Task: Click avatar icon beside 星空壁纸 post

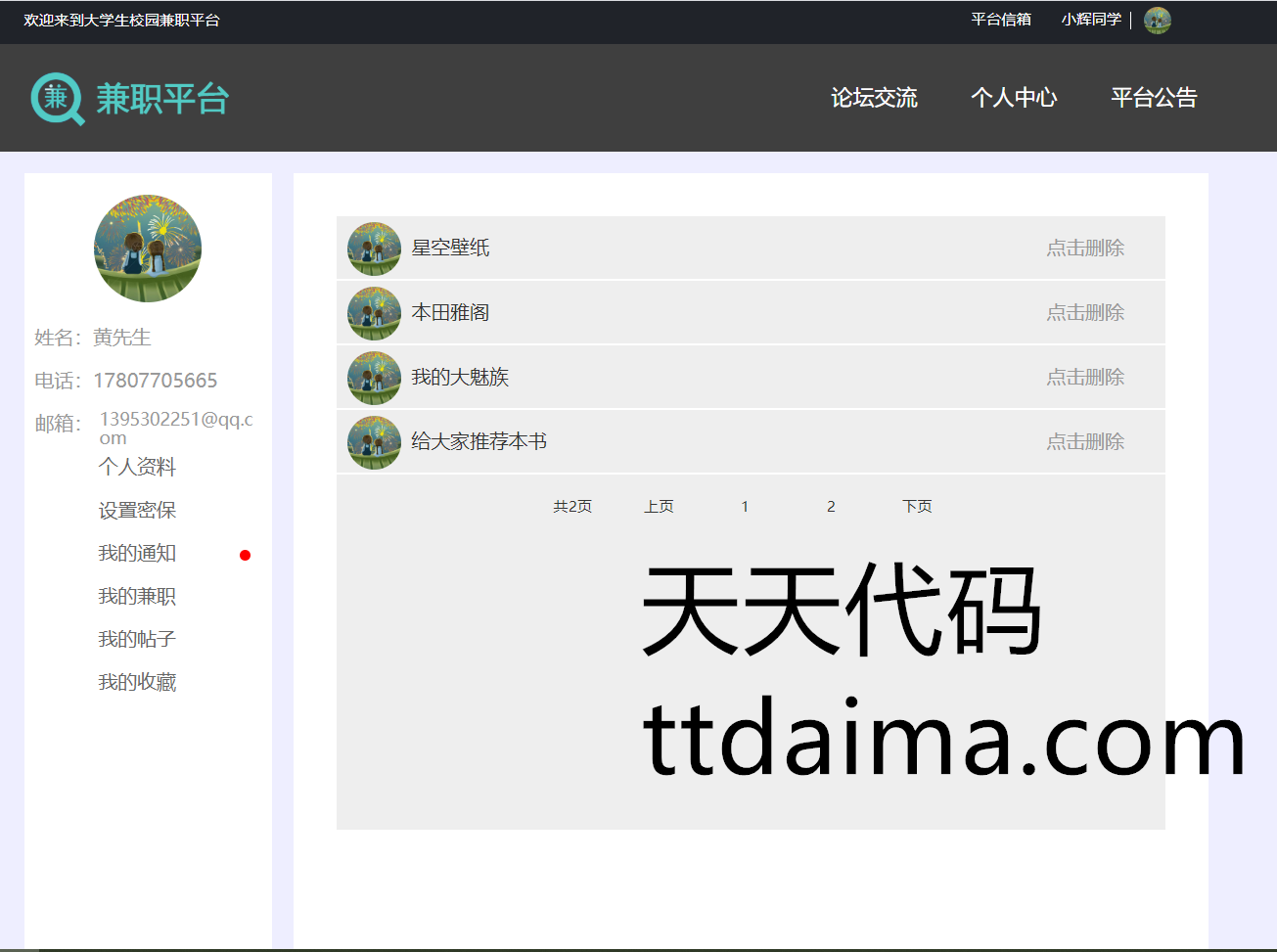Action: click(374, 249)
